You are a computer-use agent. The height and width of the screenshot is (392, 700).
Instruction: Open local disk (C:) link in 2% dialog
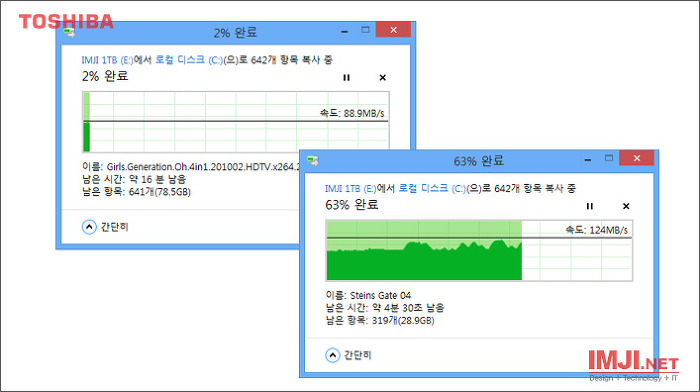[189, 60]
